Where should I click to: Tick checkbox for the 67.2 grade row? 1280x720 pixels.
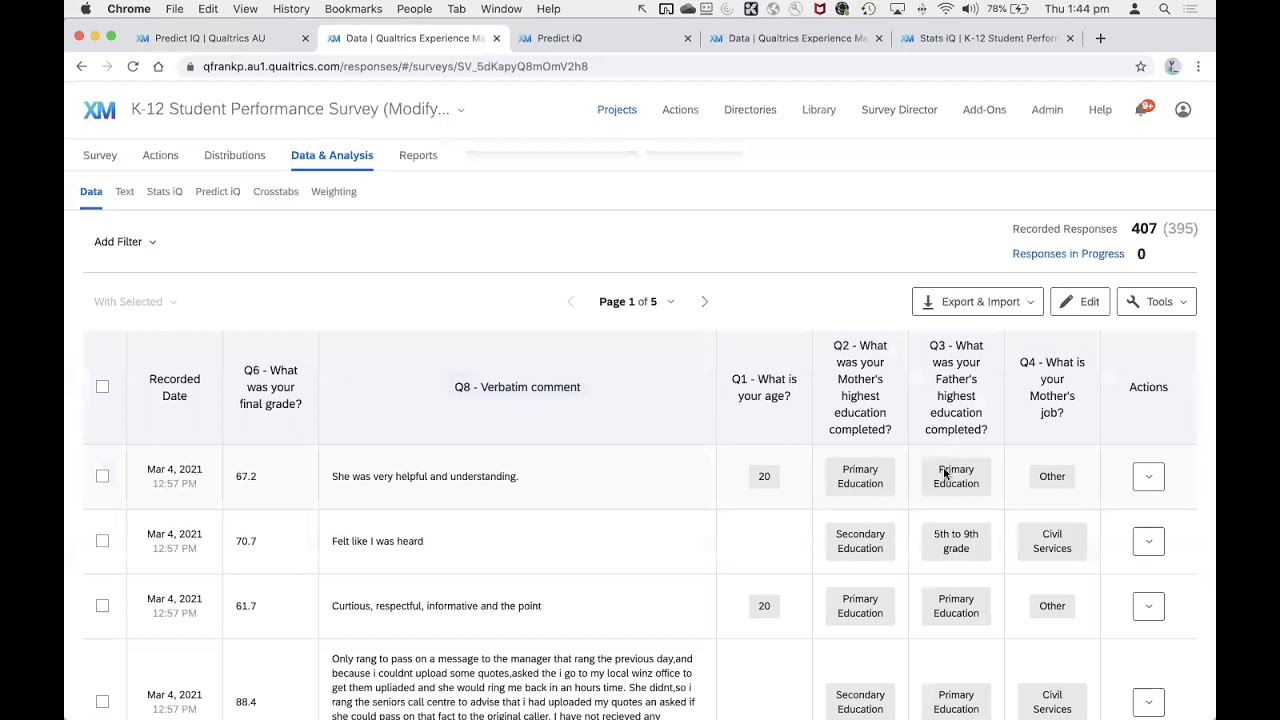(102, 476)
